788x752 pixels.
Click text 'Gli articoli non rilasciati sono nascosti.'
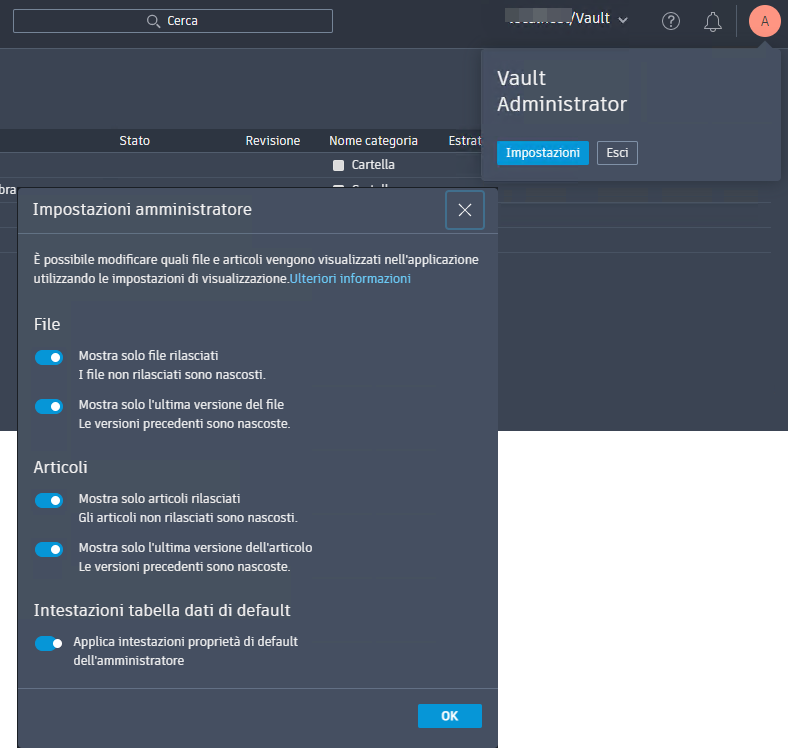(x=188, y=518)
